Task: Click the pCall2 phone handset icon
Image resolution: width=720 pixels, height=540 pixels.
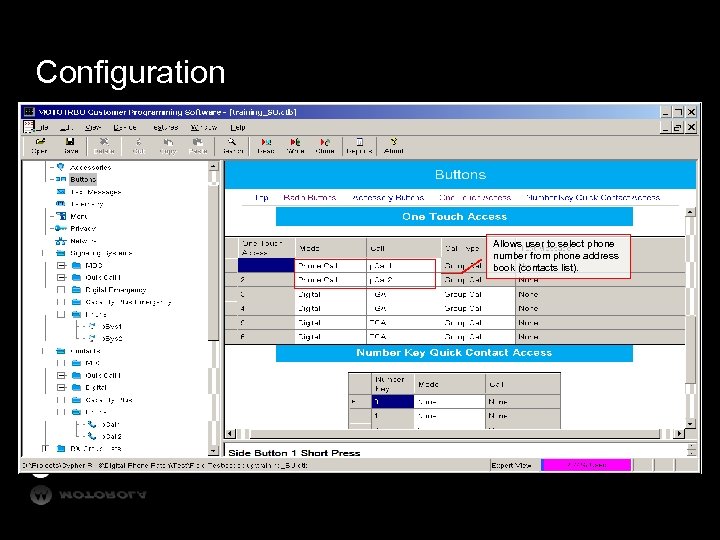Action: (x=92, y=436)
